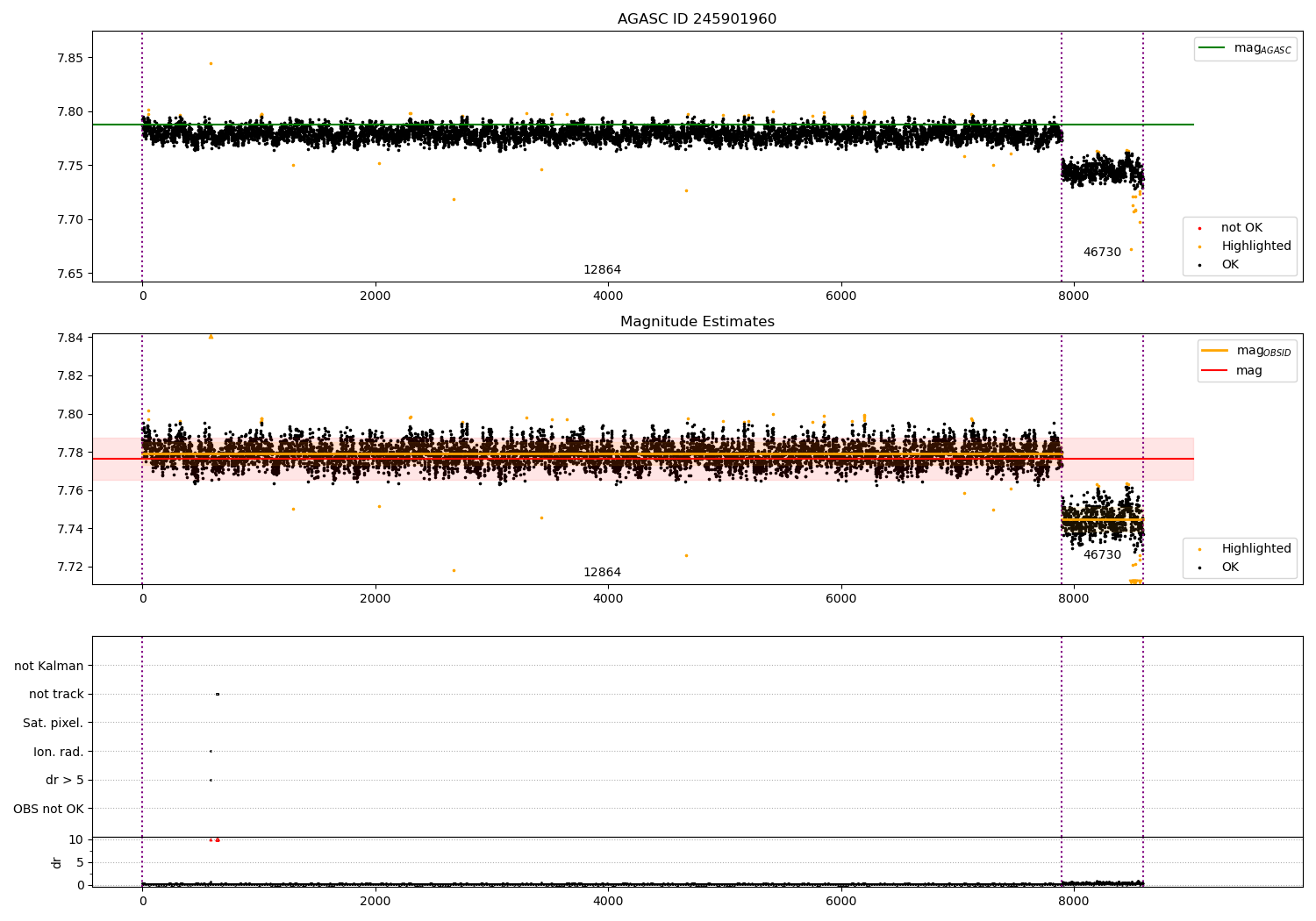Click the 7.72 y-axis tick label
Image resolution: width=1316 pixels, height=921 pixels.
70,567
